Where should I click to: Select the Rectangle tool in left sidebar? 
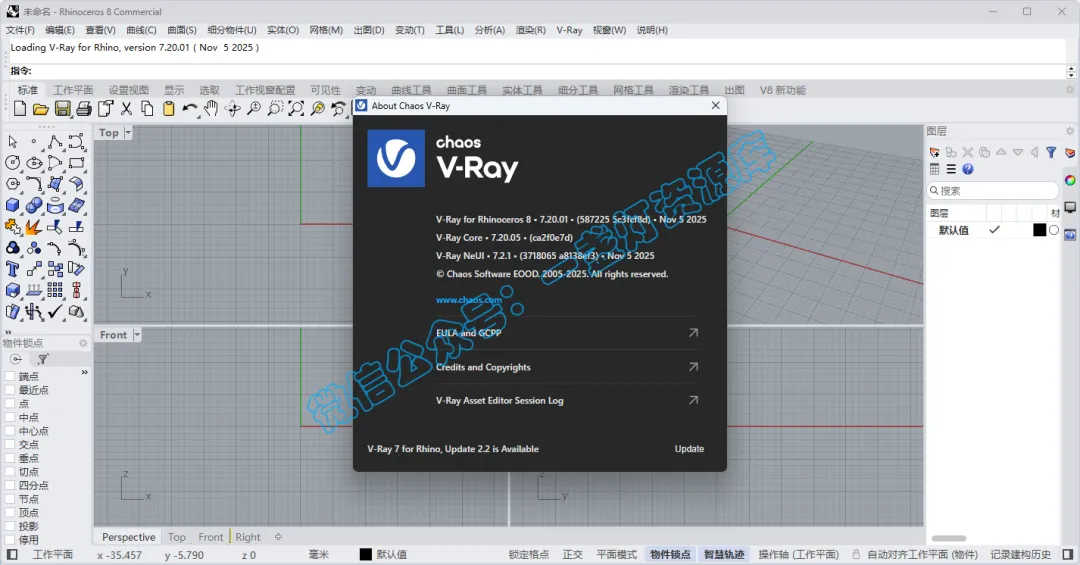point(76,163)
